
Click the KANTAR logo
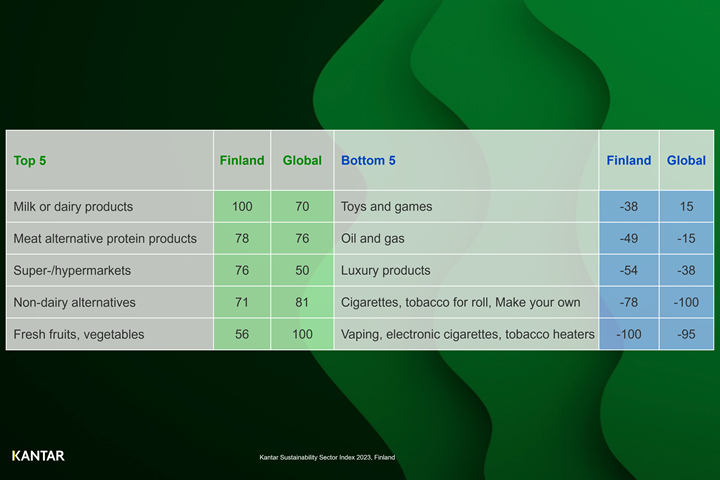pos(38,456)
